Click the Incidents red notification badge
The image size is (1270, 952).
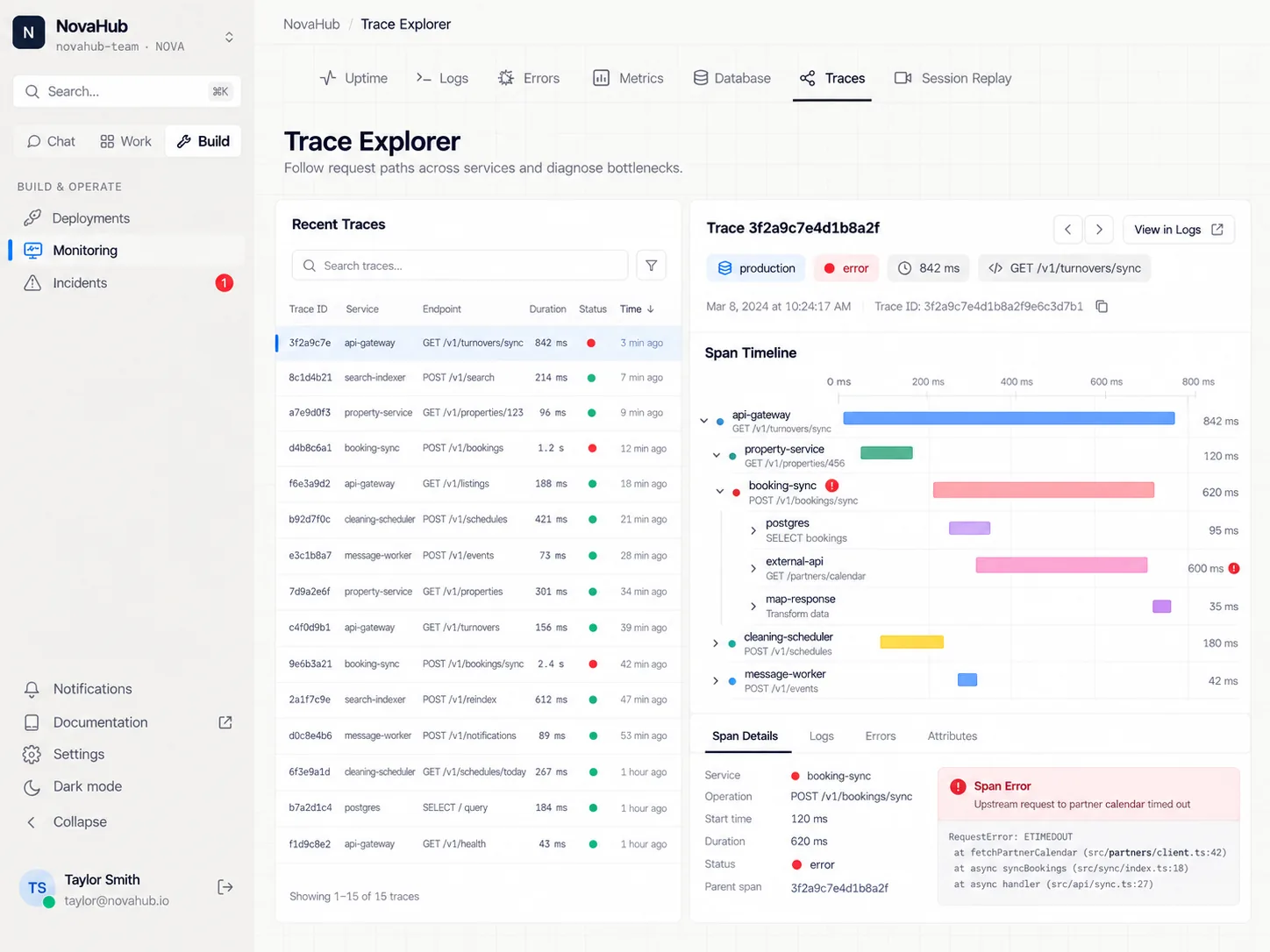coord(225,283)
